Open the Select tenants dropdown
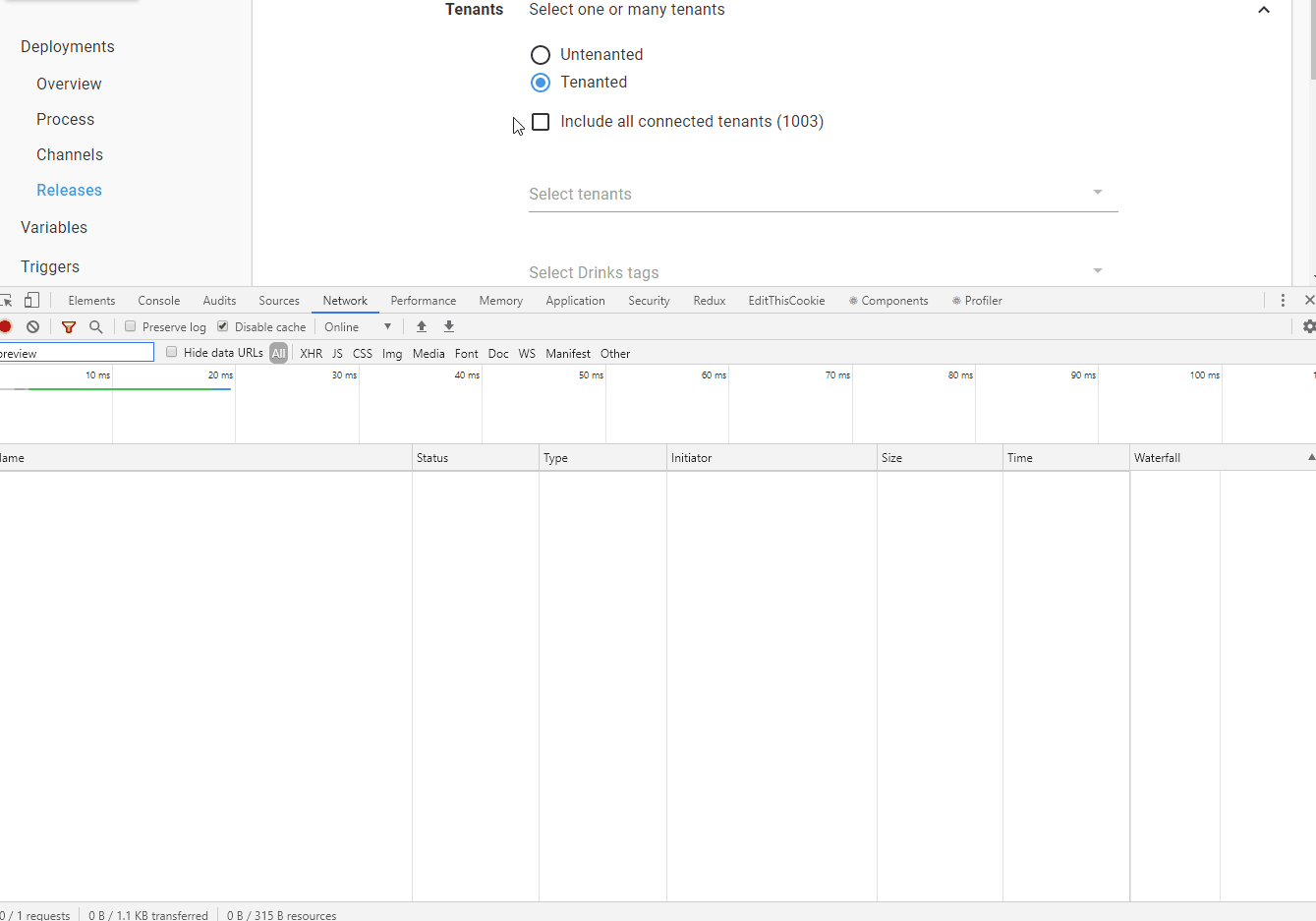 (x=824, y=194)
